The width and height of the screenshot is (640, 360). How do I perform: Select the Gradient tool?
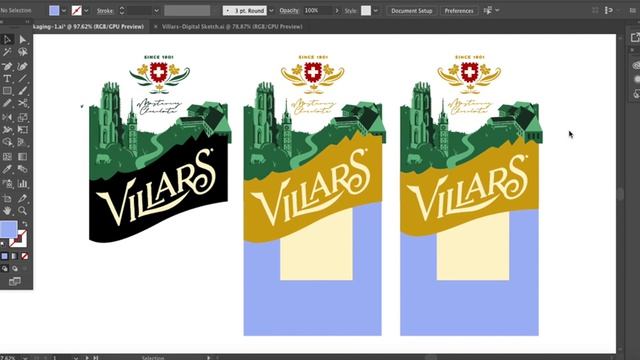pyautogui.click(x=22, y=156)
